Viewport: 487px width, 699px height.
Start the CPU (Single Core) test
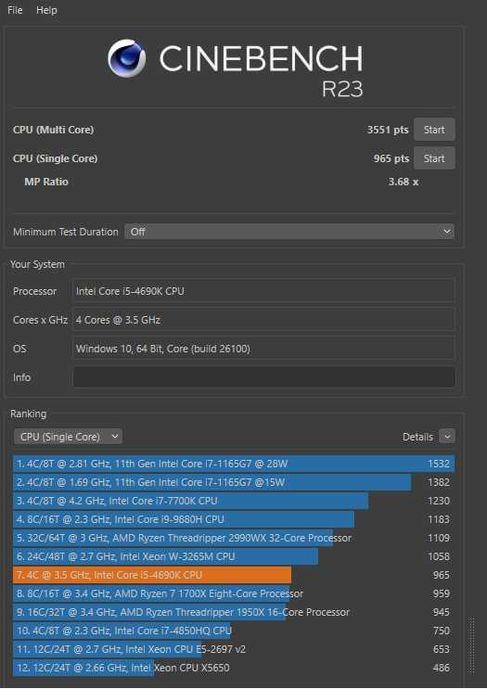[434, 158]
